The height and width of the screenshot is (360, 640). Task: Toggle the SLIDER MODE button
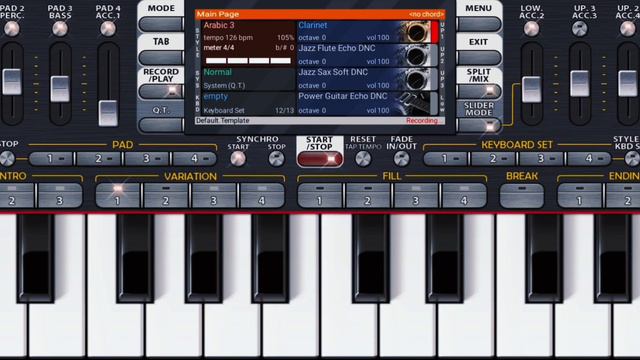pos(478,125)
